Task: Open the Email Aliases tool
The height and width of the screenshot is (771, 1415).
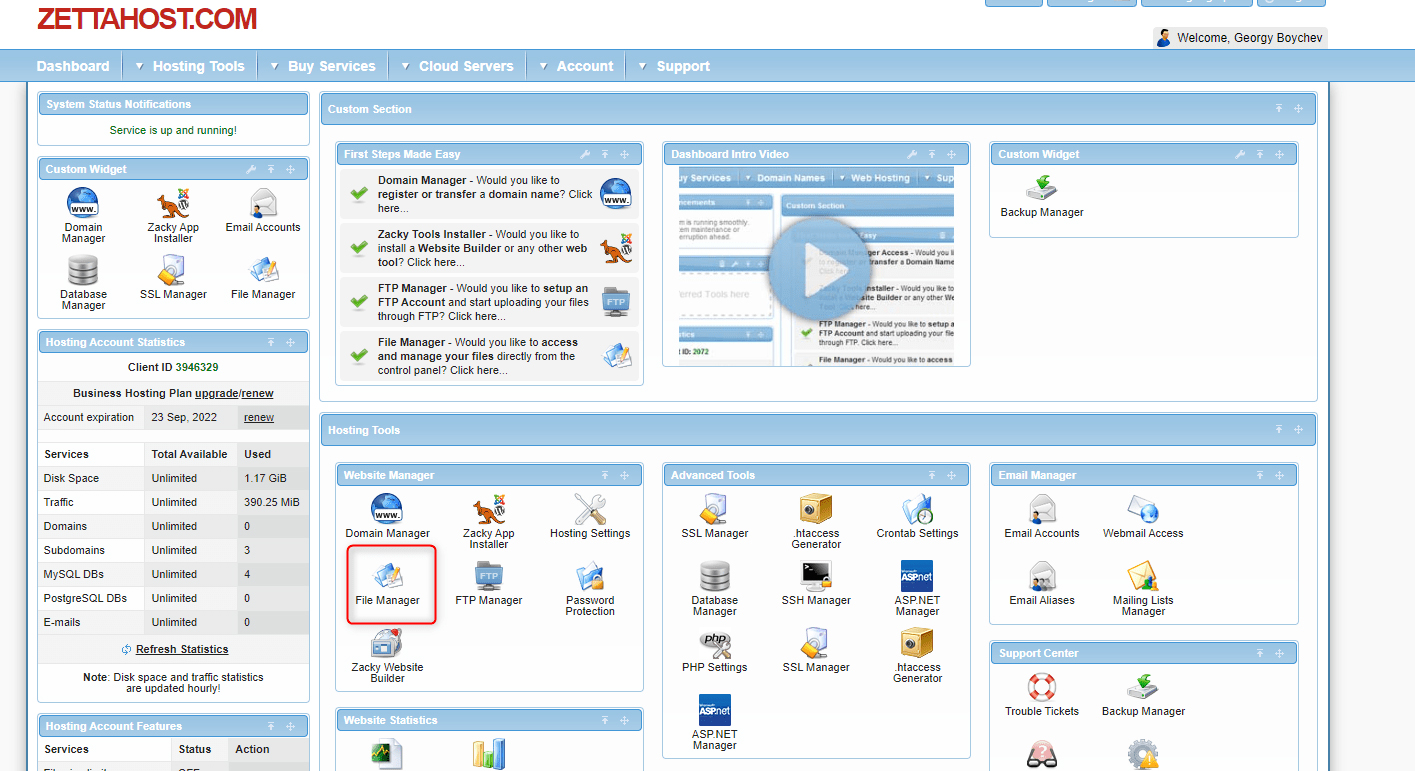Action: [1042, 583]
